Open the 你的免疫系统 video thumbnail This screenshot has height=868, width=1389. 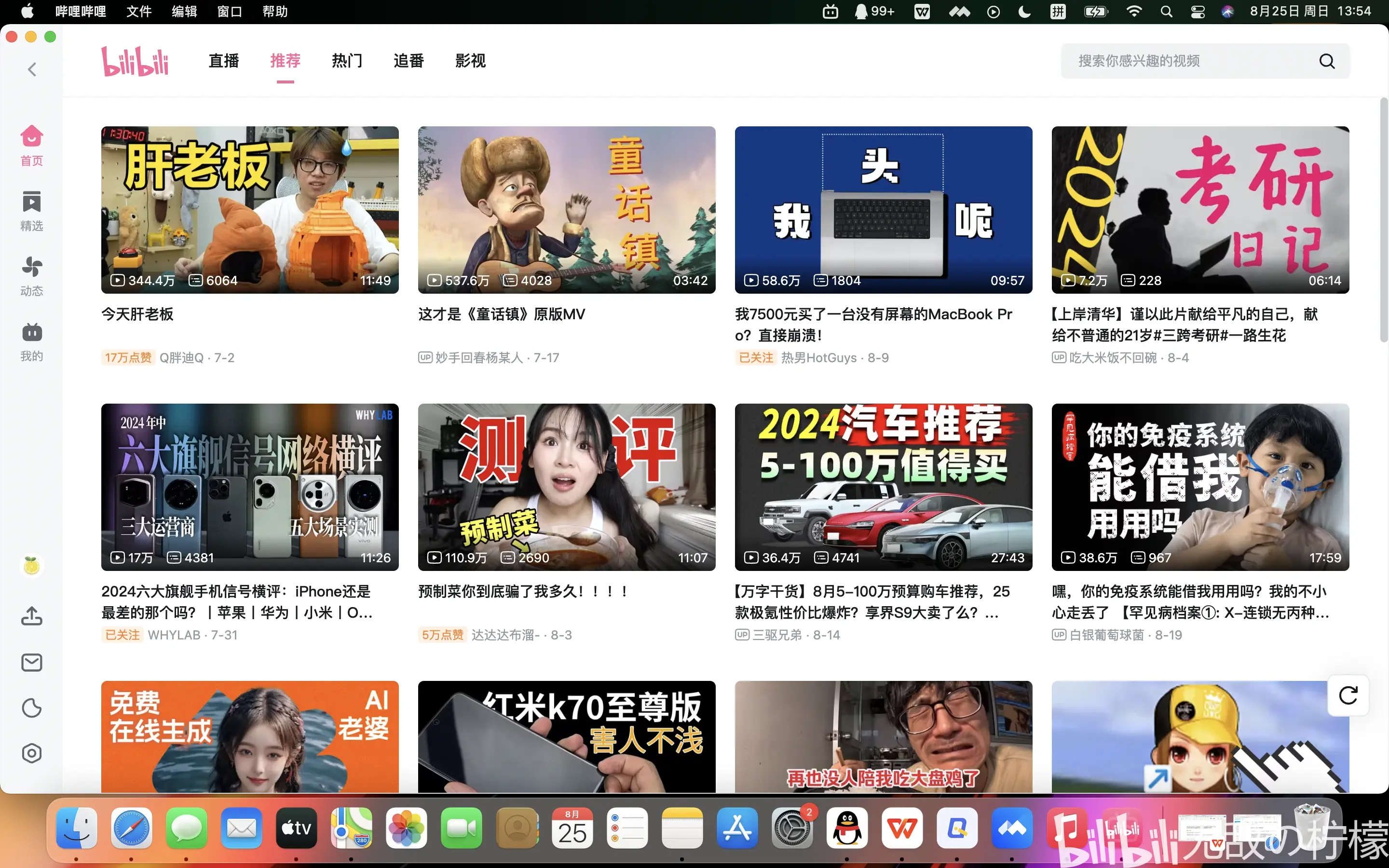pyautogui.click(x=1200, y=487)
